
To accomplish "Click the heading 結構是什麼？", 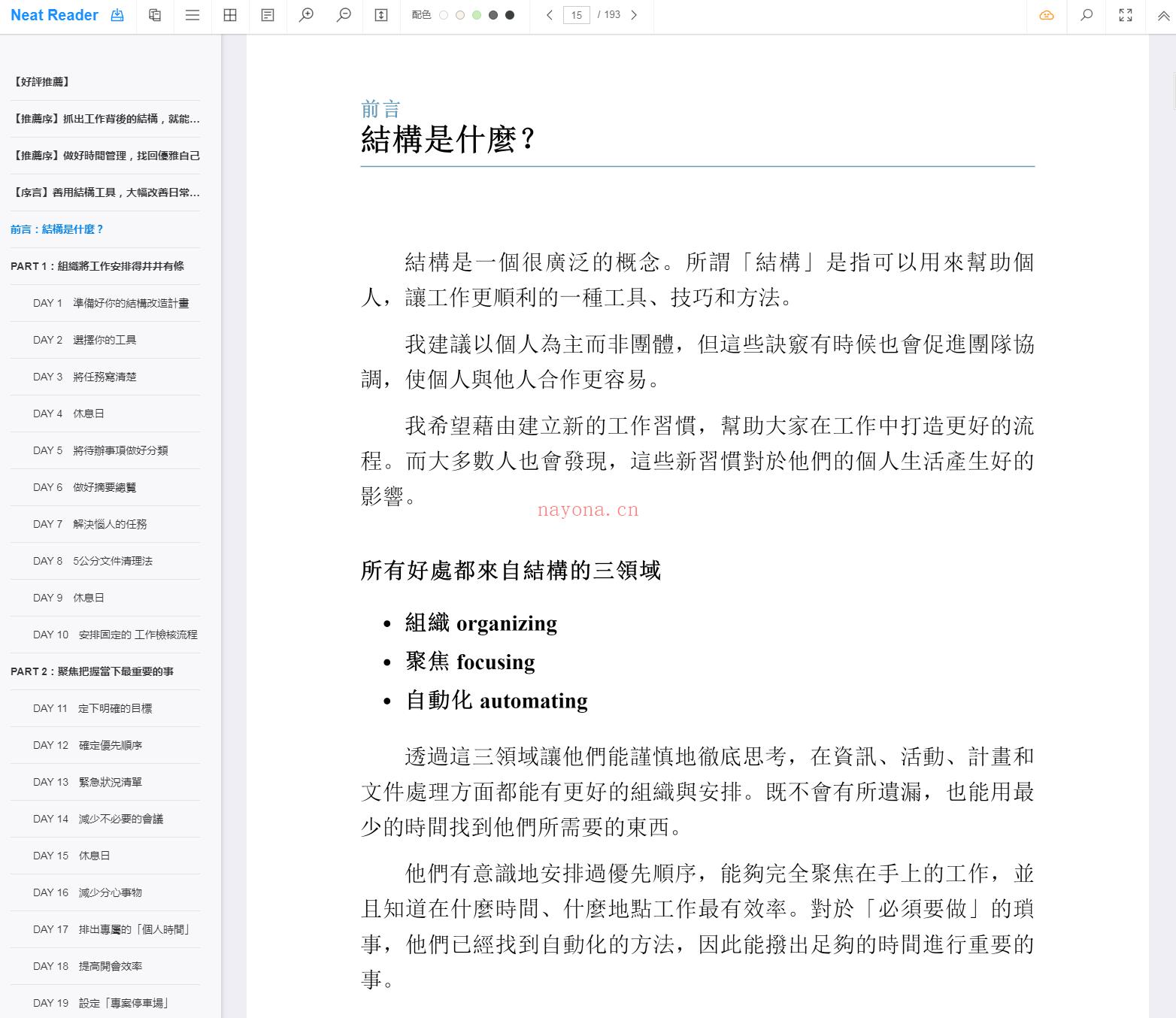I will pyautogui.click(x=447, y=140).
